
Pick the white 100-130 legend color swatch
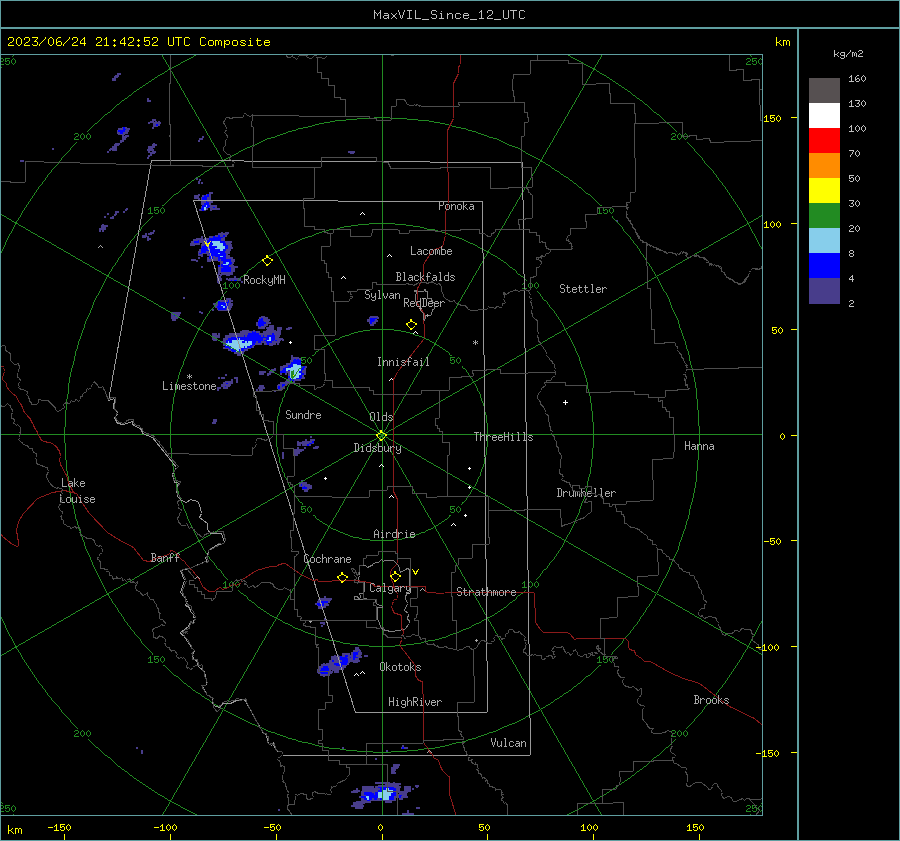824,115
